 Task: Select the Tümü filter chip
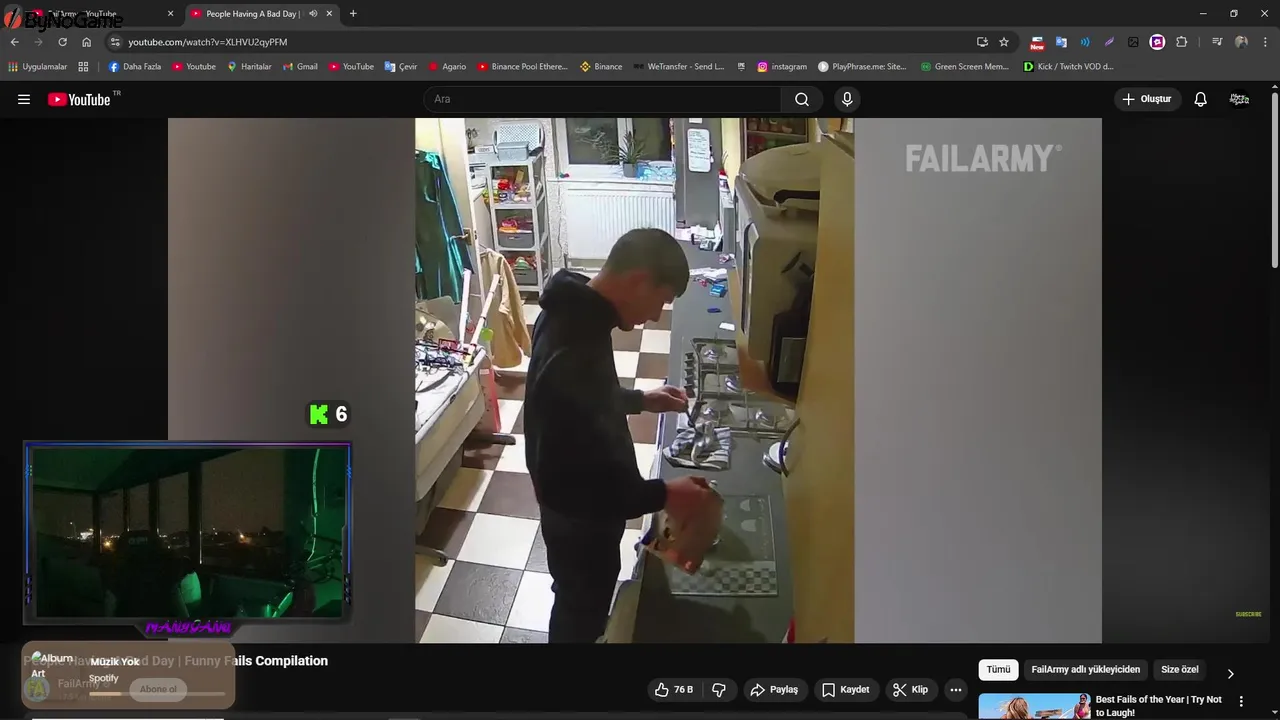(999, 670)
